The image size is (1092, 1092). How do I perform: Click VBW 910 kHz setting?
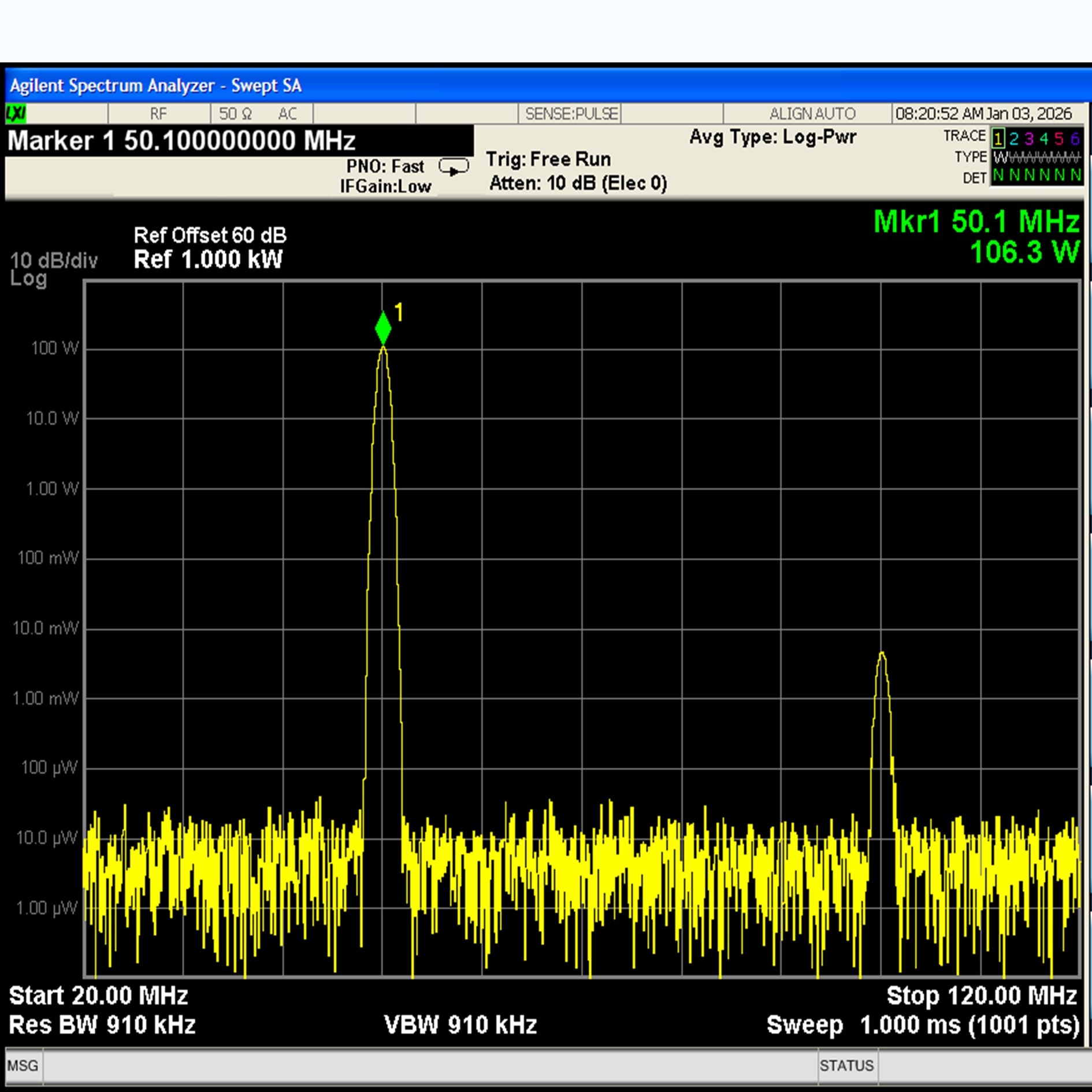click(x=460, y=1025)
